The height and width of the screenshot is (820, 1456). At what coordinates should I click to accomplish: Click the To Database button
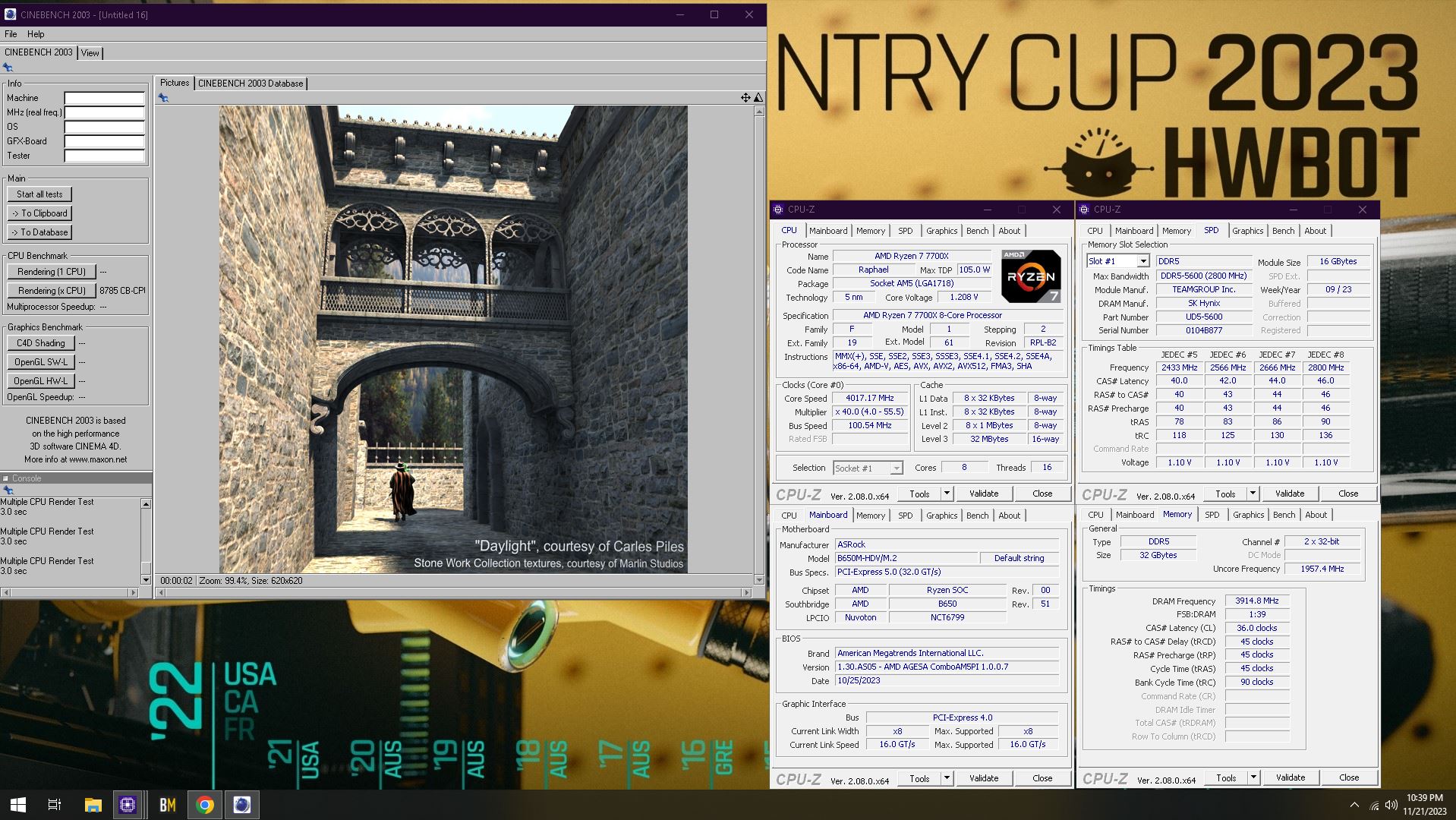point(39,232)
